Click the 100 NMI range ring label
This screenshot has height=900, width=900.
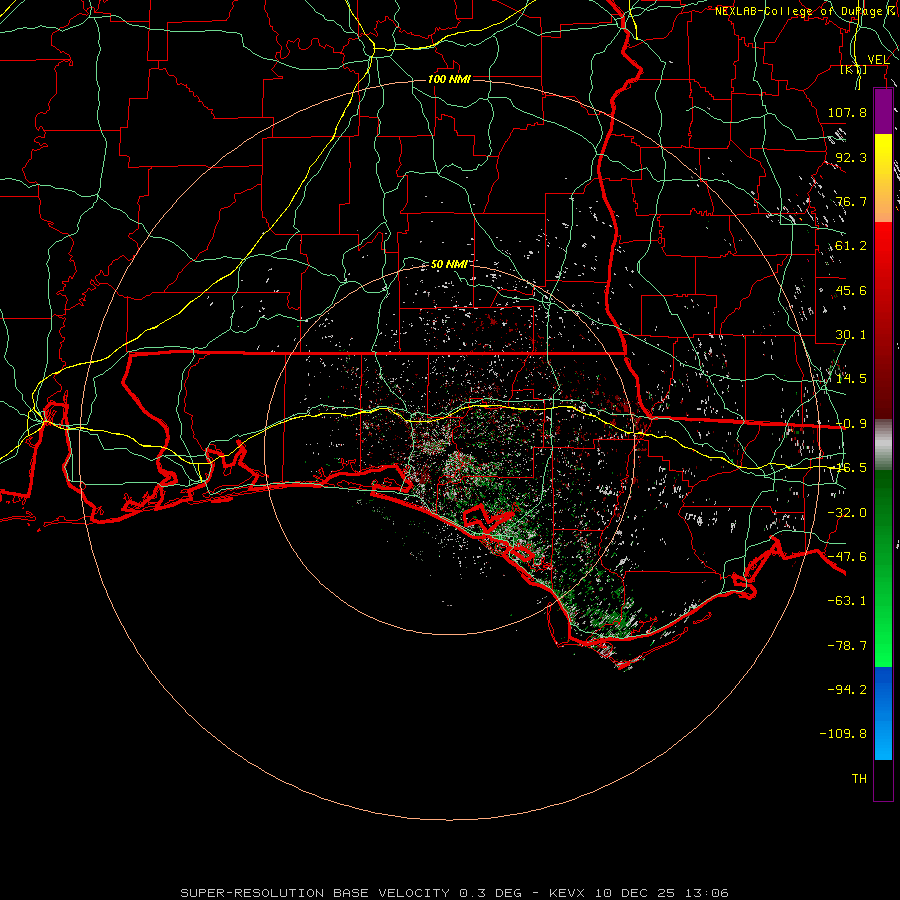(449, 79)
